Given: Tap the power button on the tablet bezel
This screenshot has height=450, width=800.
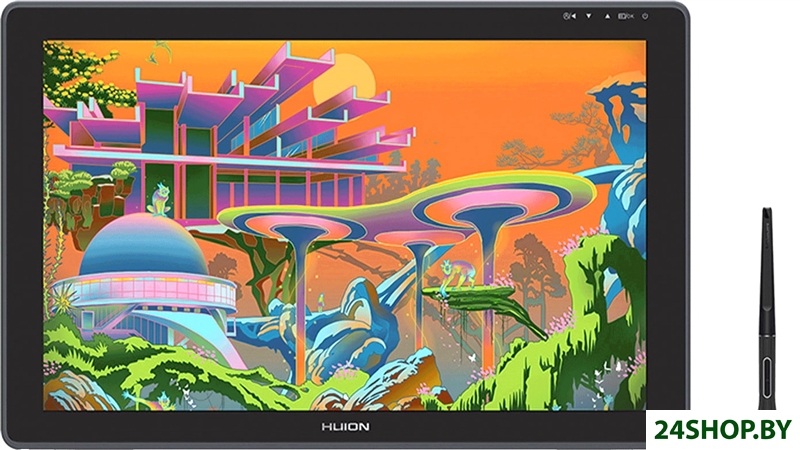Looking at the screenshot, I should pyautogui.click(x=645, y=16).
